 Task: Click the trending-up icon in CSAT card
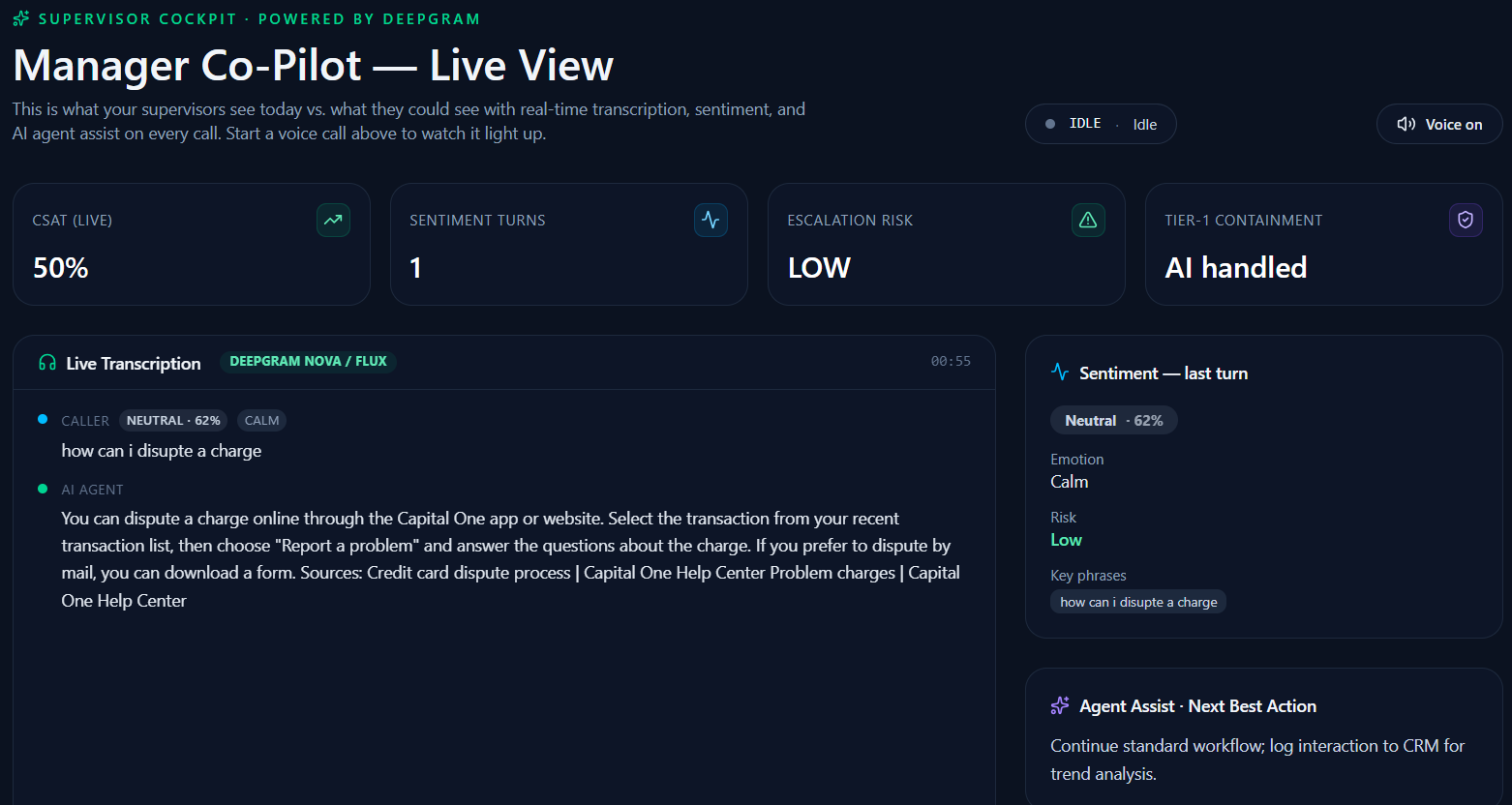tap(333, 220)
